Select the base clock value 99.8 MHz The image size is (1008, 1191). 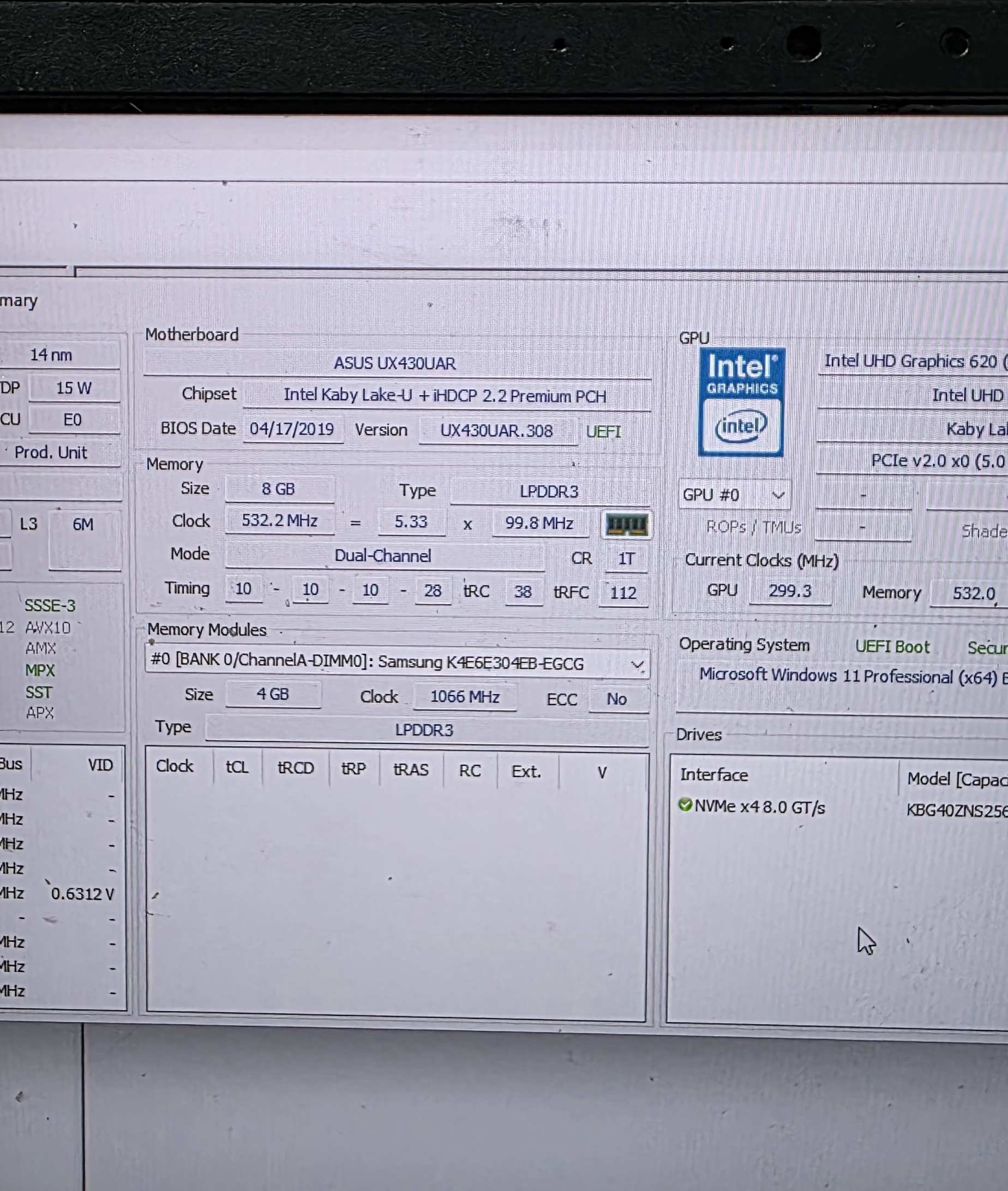tap(539, 522)
